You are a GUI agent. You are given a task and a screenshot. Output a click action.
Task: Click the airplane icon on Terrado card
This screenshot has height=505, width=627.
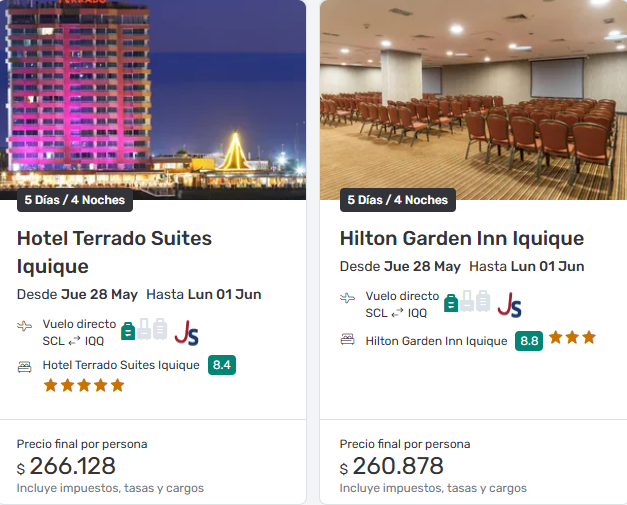[x=25, y=327]
